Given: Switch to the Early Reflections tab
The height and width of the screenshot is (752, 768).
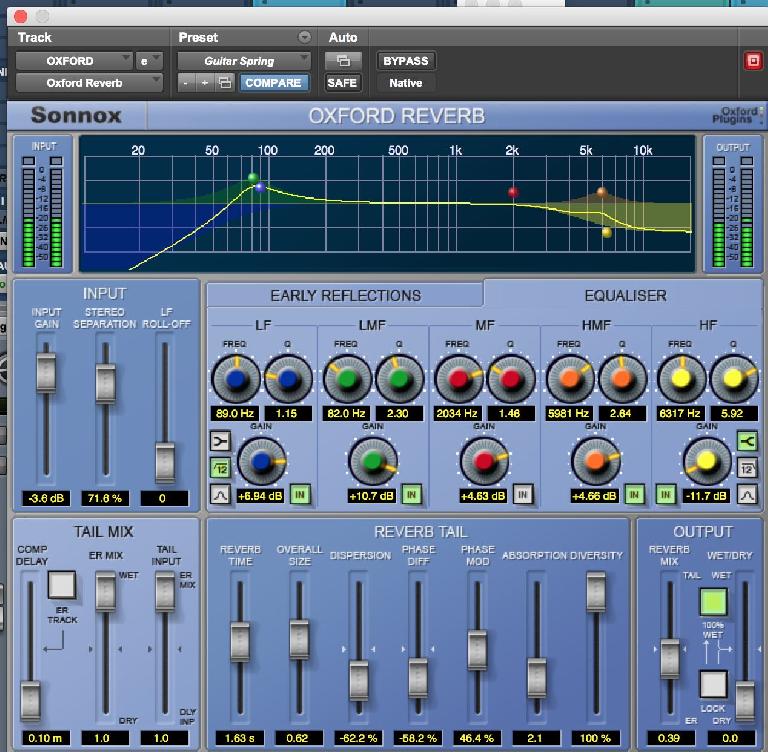Looking at the screenshot, I should point(345,295).
